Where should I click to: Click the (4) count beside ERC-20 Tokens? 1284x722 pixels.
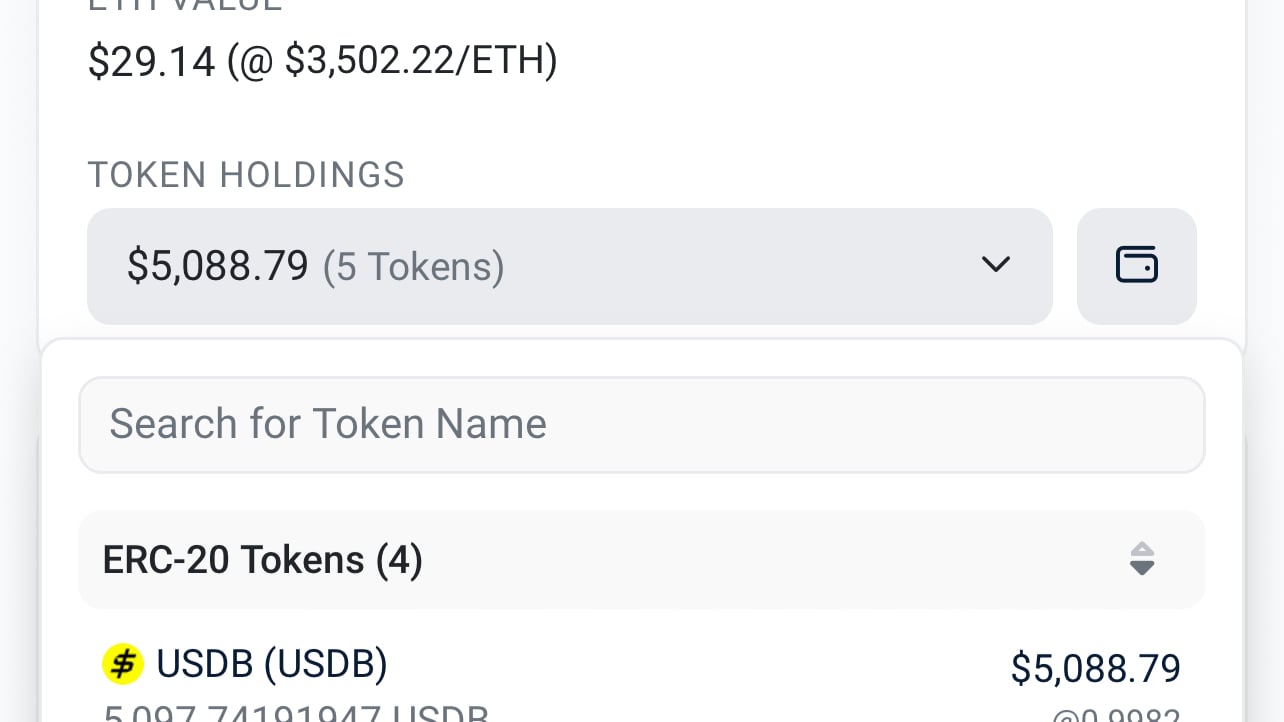(x=399, y=560)
